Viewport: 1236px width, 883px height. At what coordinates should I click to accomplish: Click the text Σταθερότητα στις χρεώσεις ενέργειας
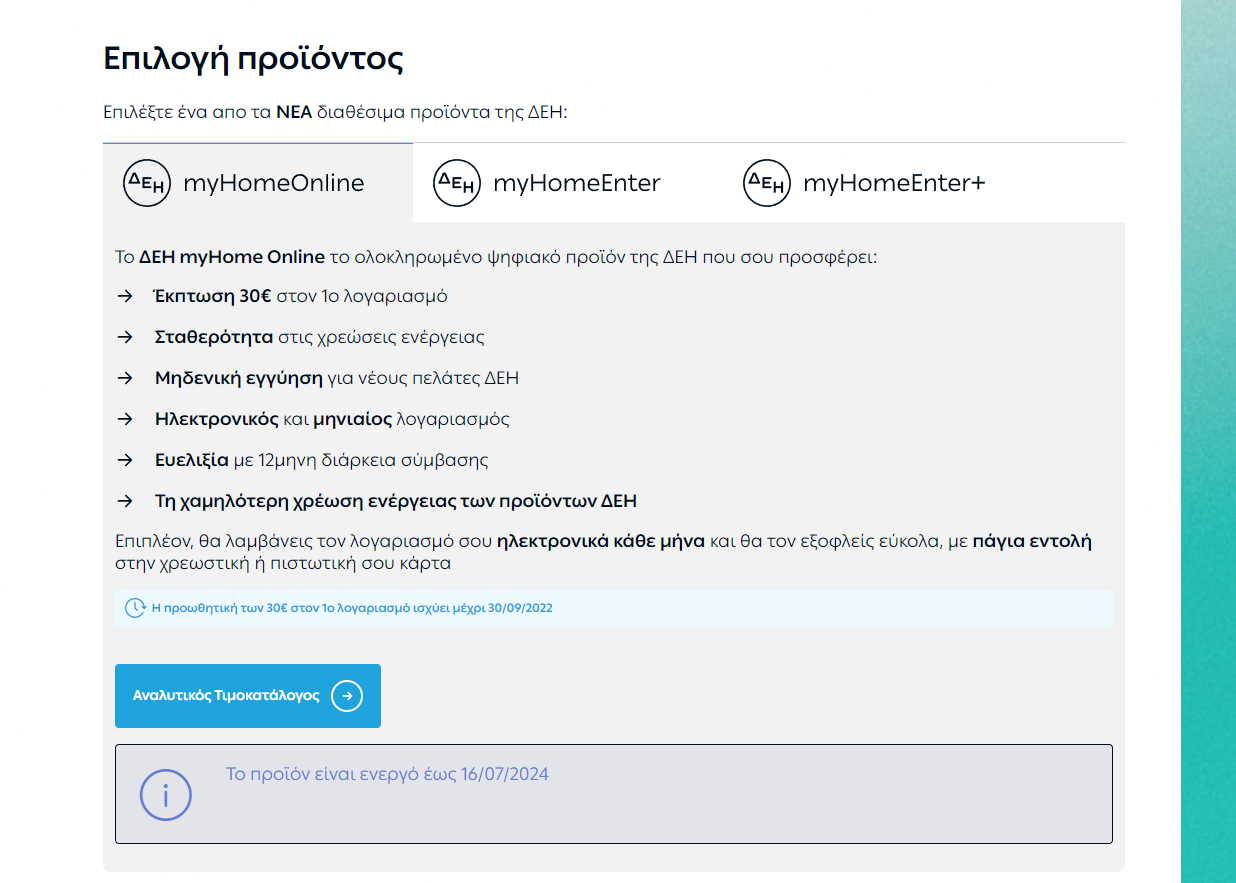(x=319, y=338)
